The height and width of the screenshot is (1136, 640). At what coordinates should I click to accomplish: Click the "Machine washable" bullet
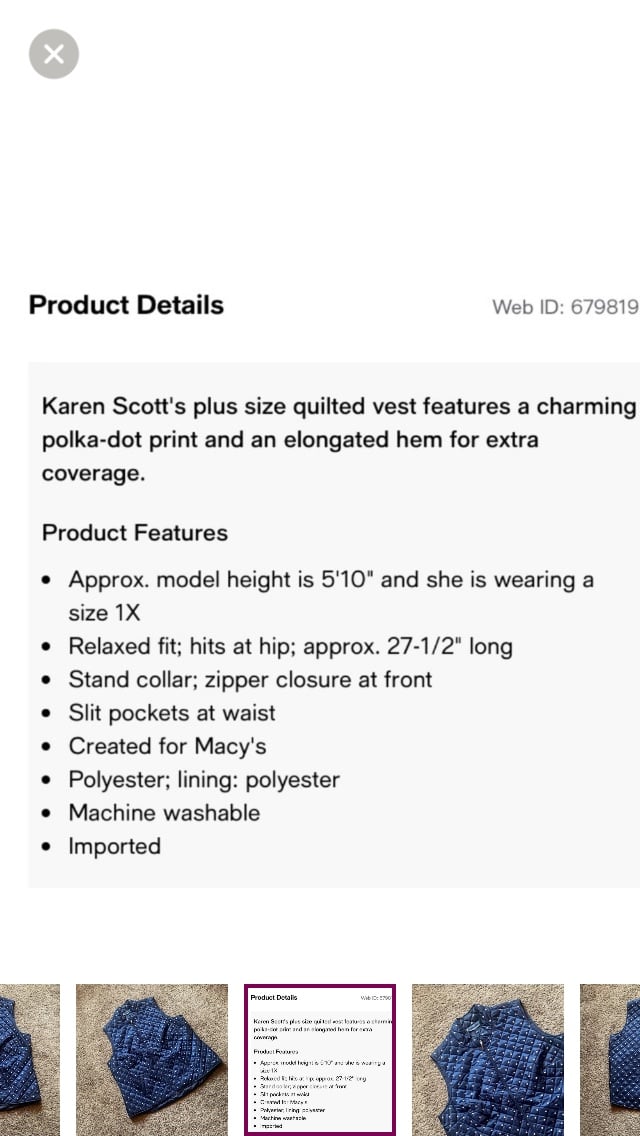(165, 813)
